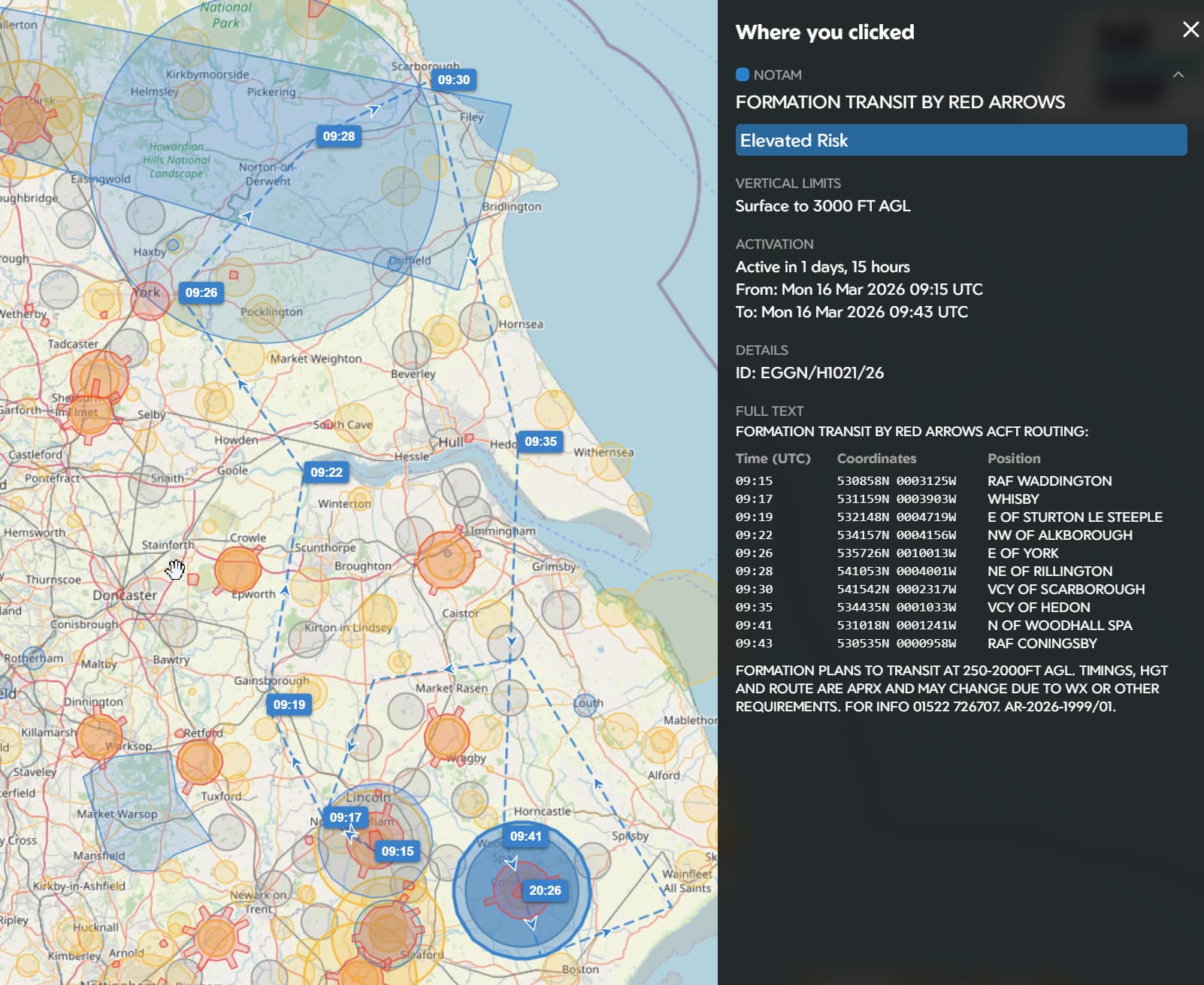1204x985 pixels.
Task: Click the 09:30 waypoint marker near Scarborough
Action: click(x=453, y=80)
